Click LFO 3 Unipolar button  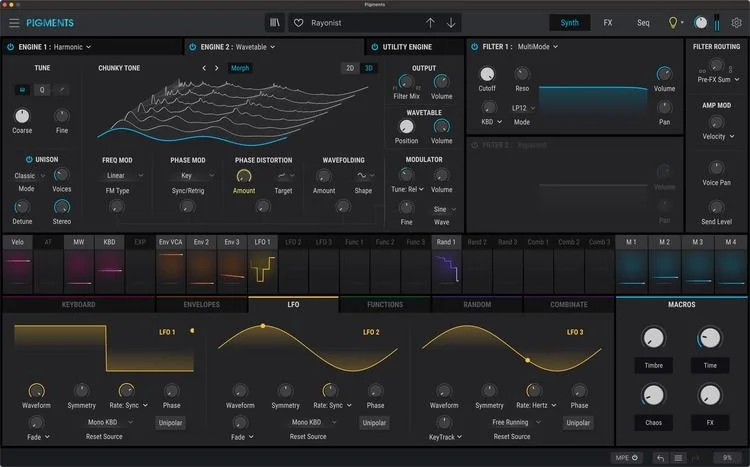(578, 423)
